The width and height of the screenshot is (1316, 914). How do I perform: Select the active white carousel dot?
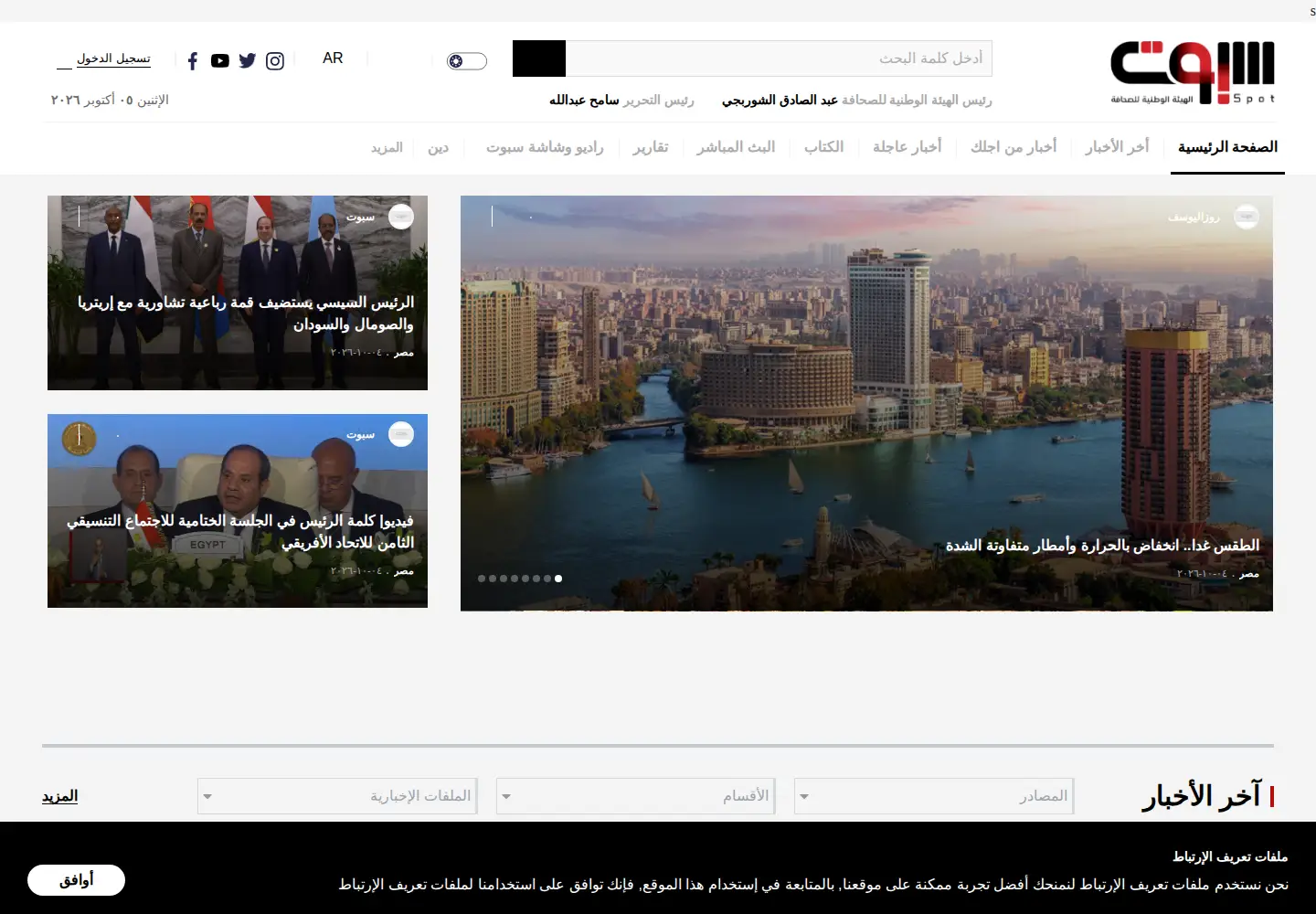pos(558,579)
